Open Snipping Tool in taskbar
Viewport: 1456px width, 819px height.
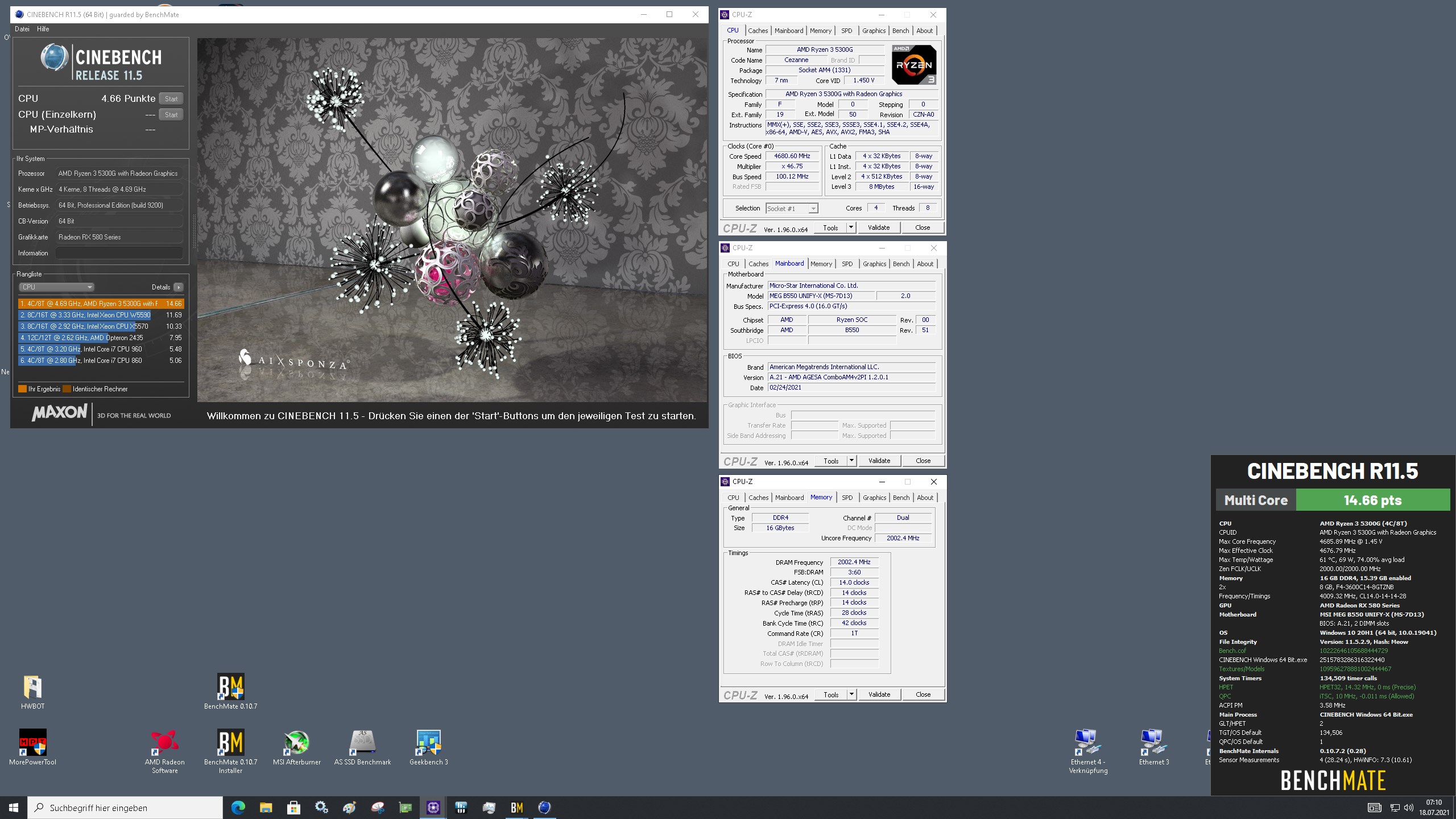(x=377, y=808)
